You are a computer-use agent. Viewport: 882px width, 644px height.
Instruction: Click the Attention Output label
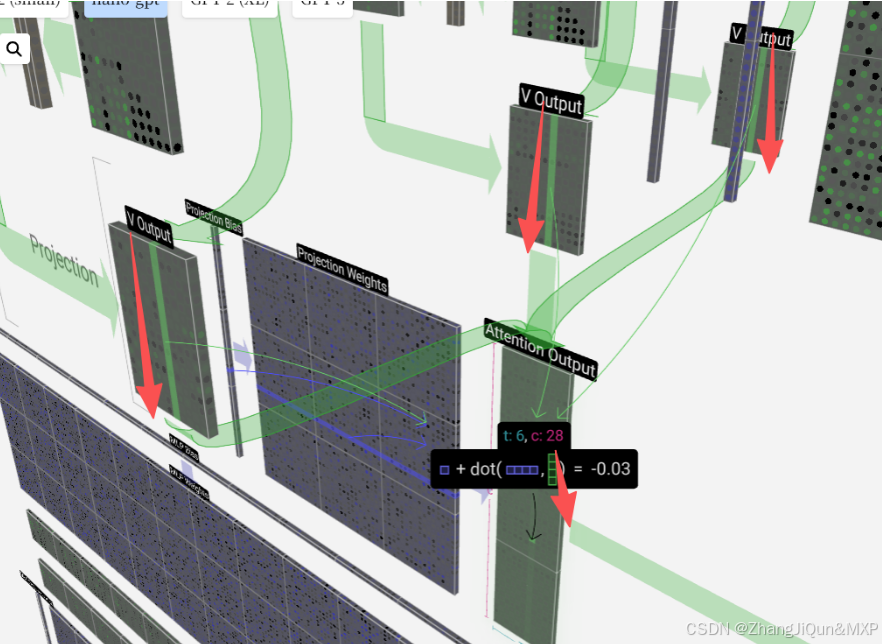pos(540,350)
